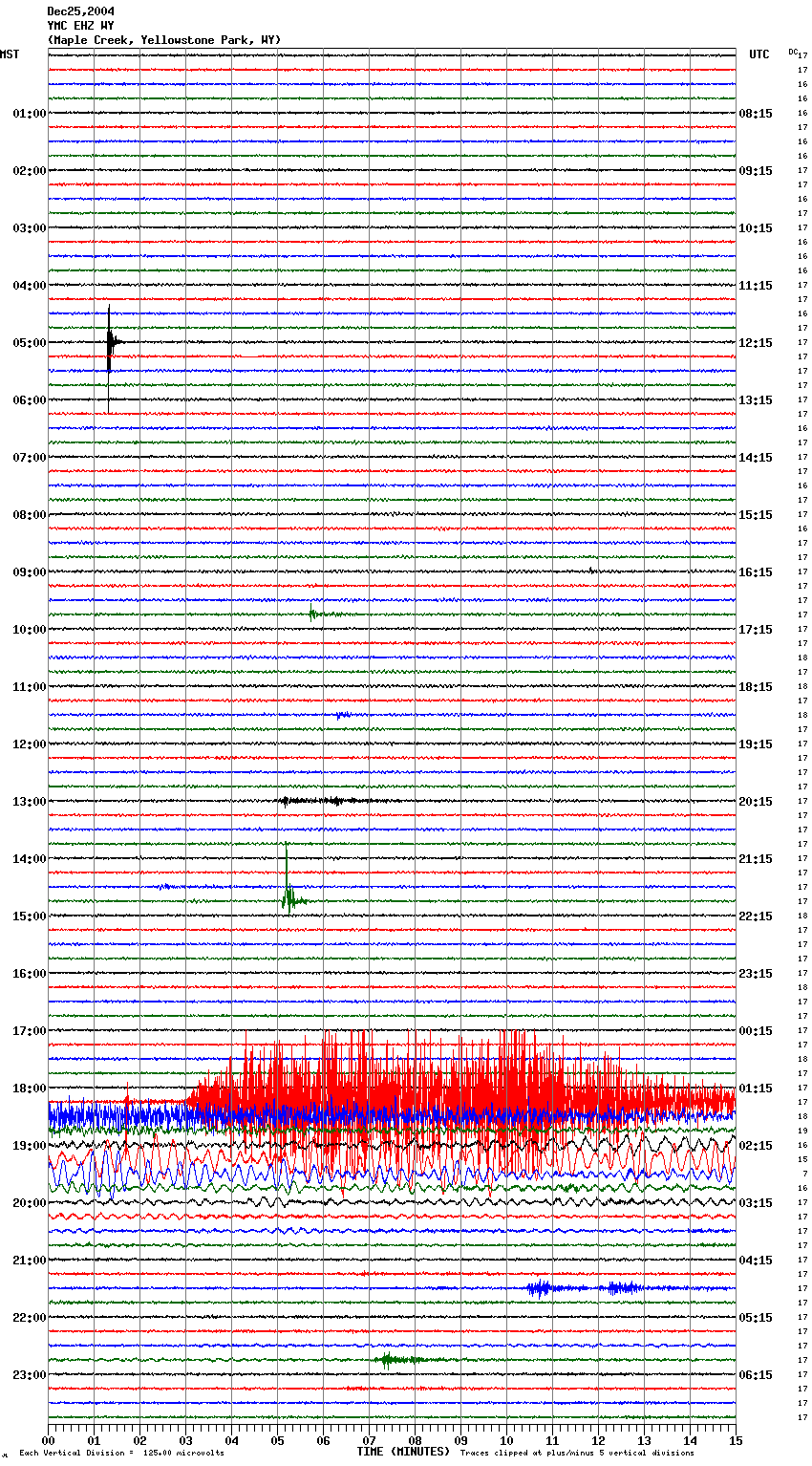Click the date header Dec25,2004
Image resolution: width=812 pixels, height=1466 pixels.
click(81, 11)
